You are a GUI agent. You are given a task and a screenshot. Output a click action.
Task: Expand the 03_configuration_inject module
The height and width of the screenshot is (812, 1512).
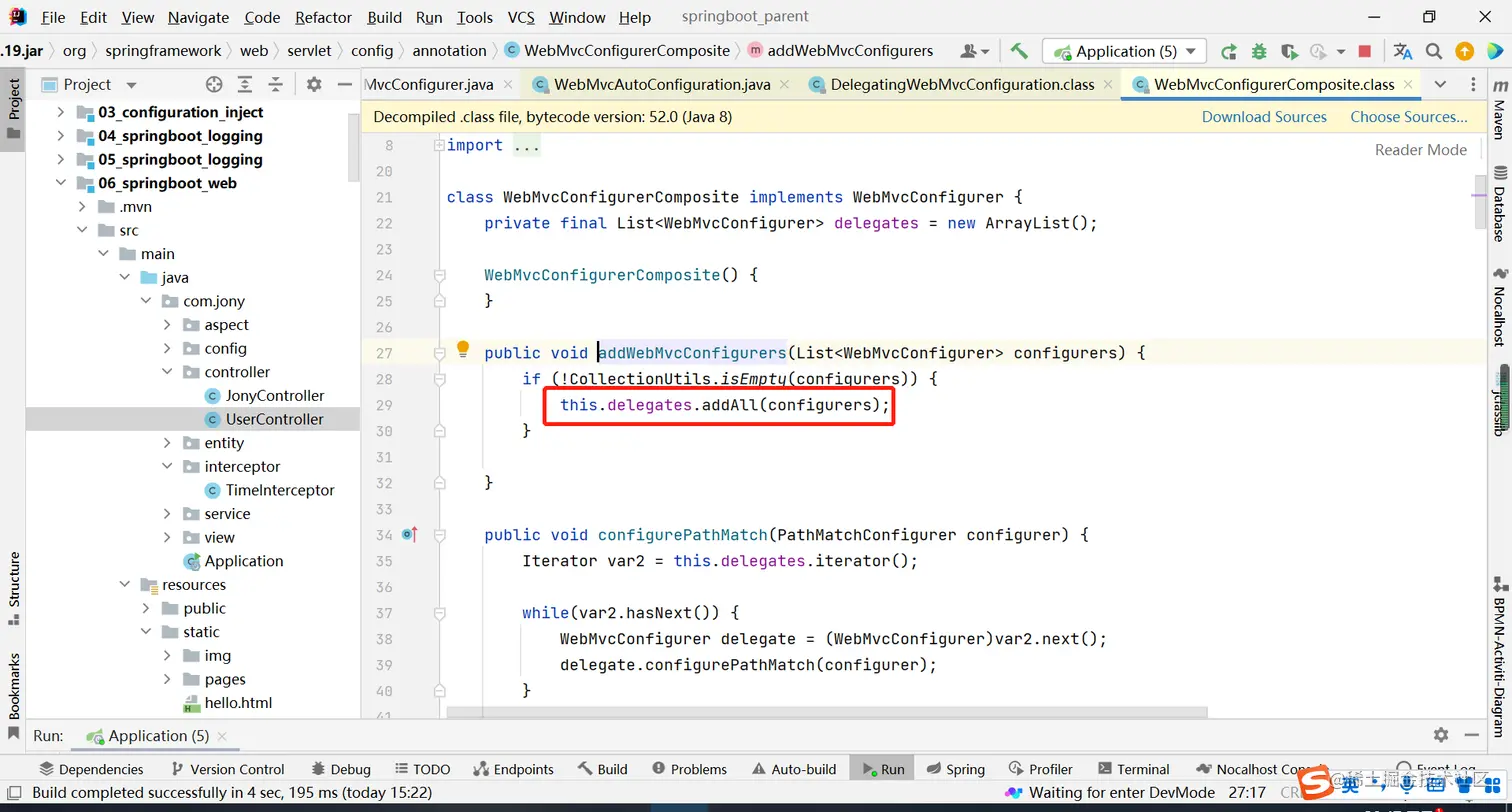tap(61, 112)
